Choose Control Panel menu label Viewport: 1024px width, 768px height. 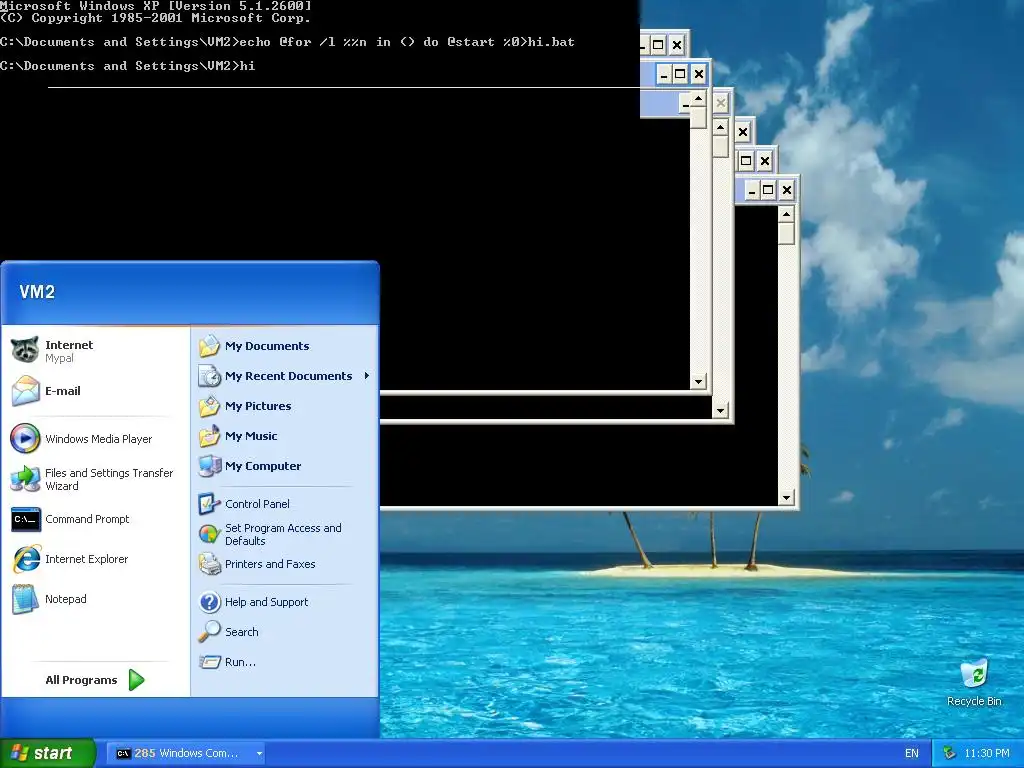257,504
